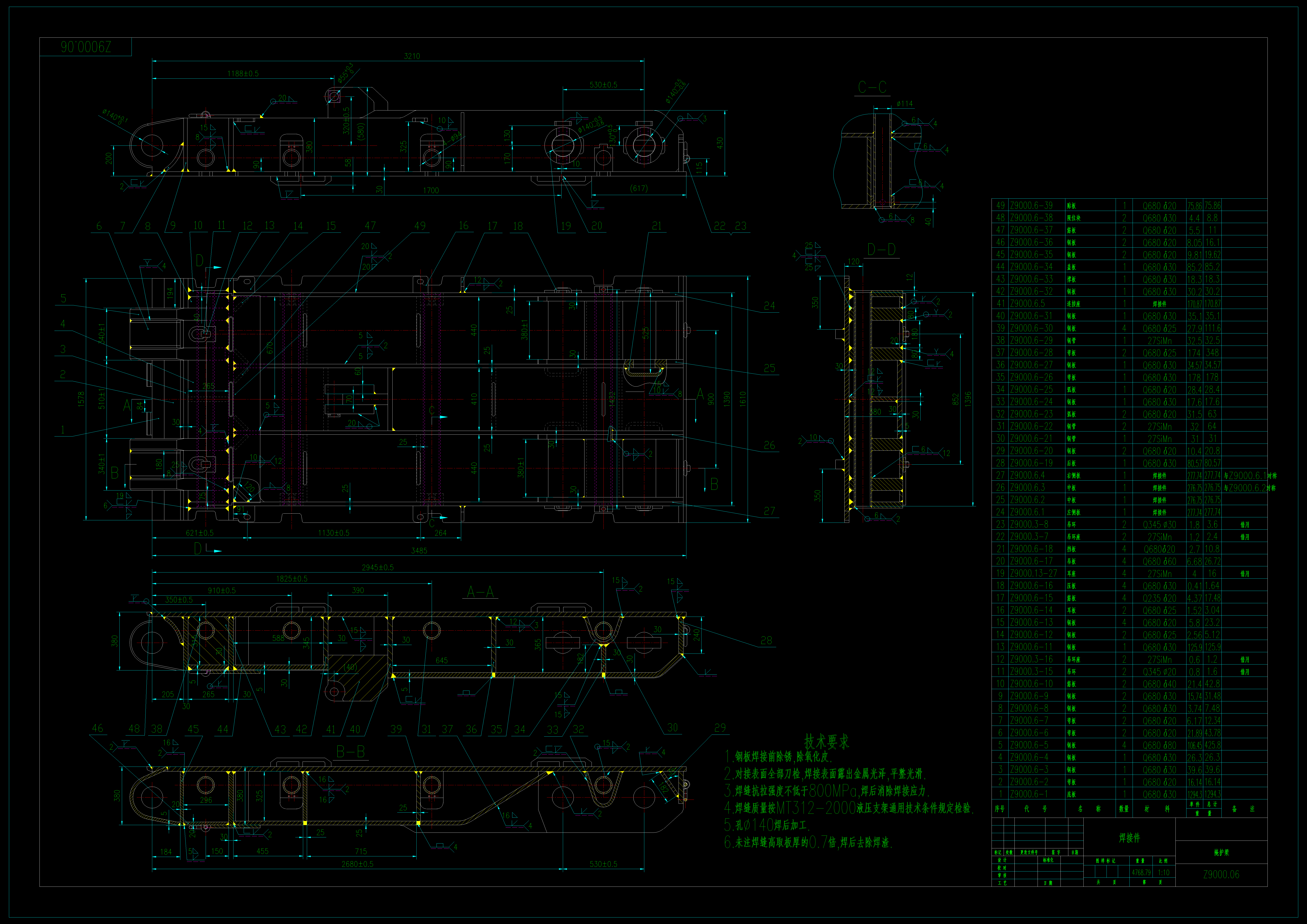Click plan view length dimension '3485'
This screenshot has height=924, width=1307.
pyautogui.click(x=419, y=550)
